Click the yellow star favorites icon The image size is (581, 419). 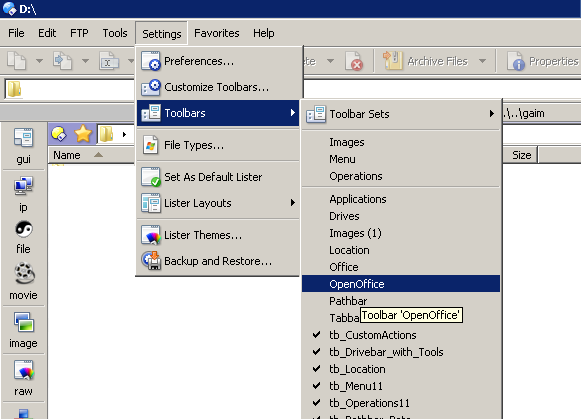tap(83, 134)
